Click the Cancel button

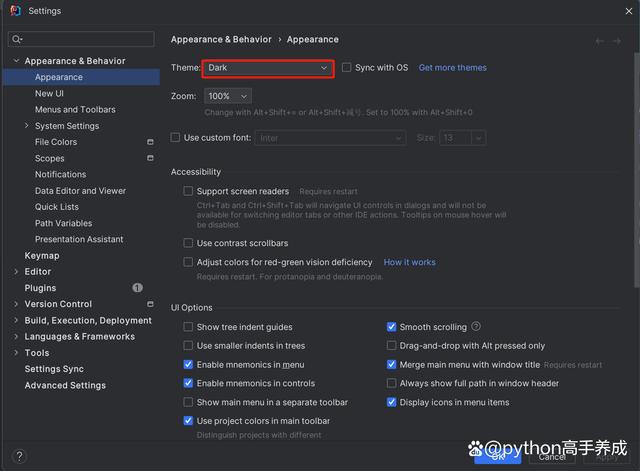click(x=551, y=457)
